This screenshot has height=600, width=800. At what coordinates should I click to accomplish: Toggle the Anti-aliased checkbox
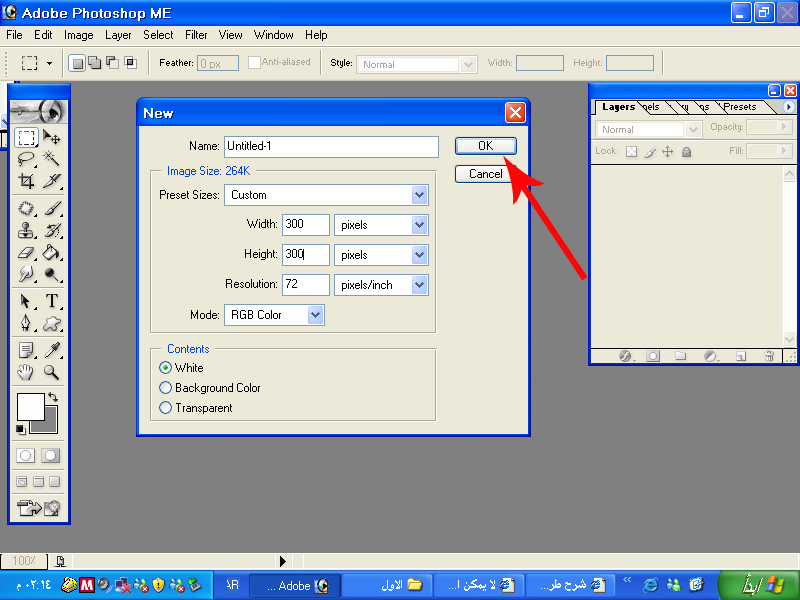click(x=254, y=62)
